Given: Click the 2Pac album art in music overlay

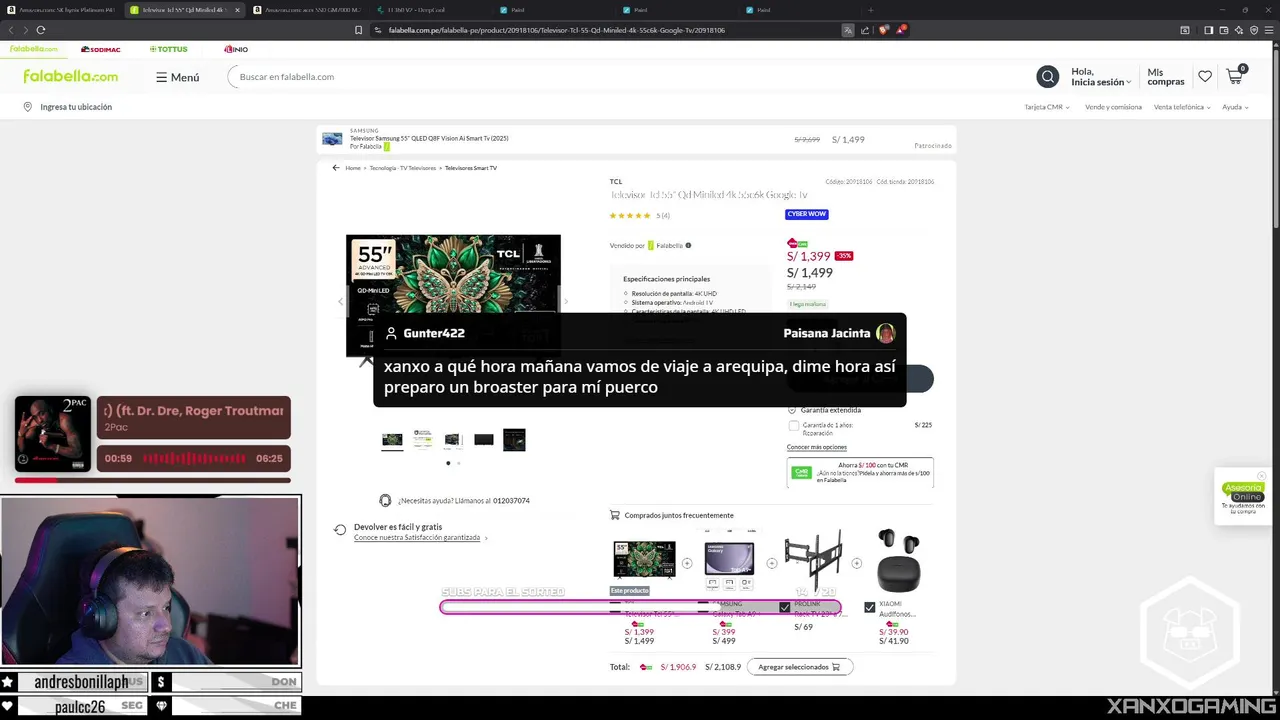Looking at the screenshot, I should point(52,434).
